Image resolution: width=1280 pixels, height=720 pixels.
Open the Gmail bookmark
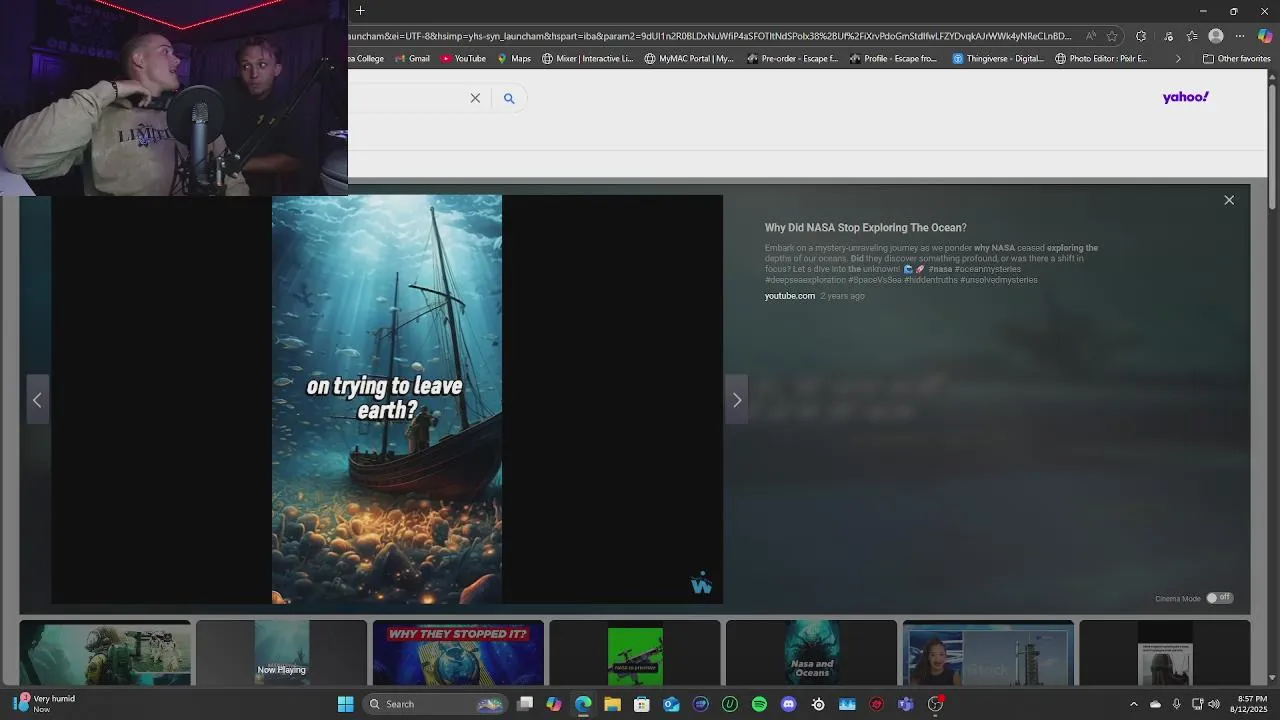click(x=413, y=59)
